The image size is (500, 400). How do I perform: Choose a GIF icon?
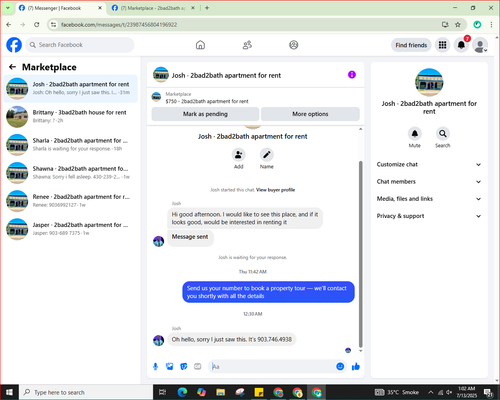(198, 367)
